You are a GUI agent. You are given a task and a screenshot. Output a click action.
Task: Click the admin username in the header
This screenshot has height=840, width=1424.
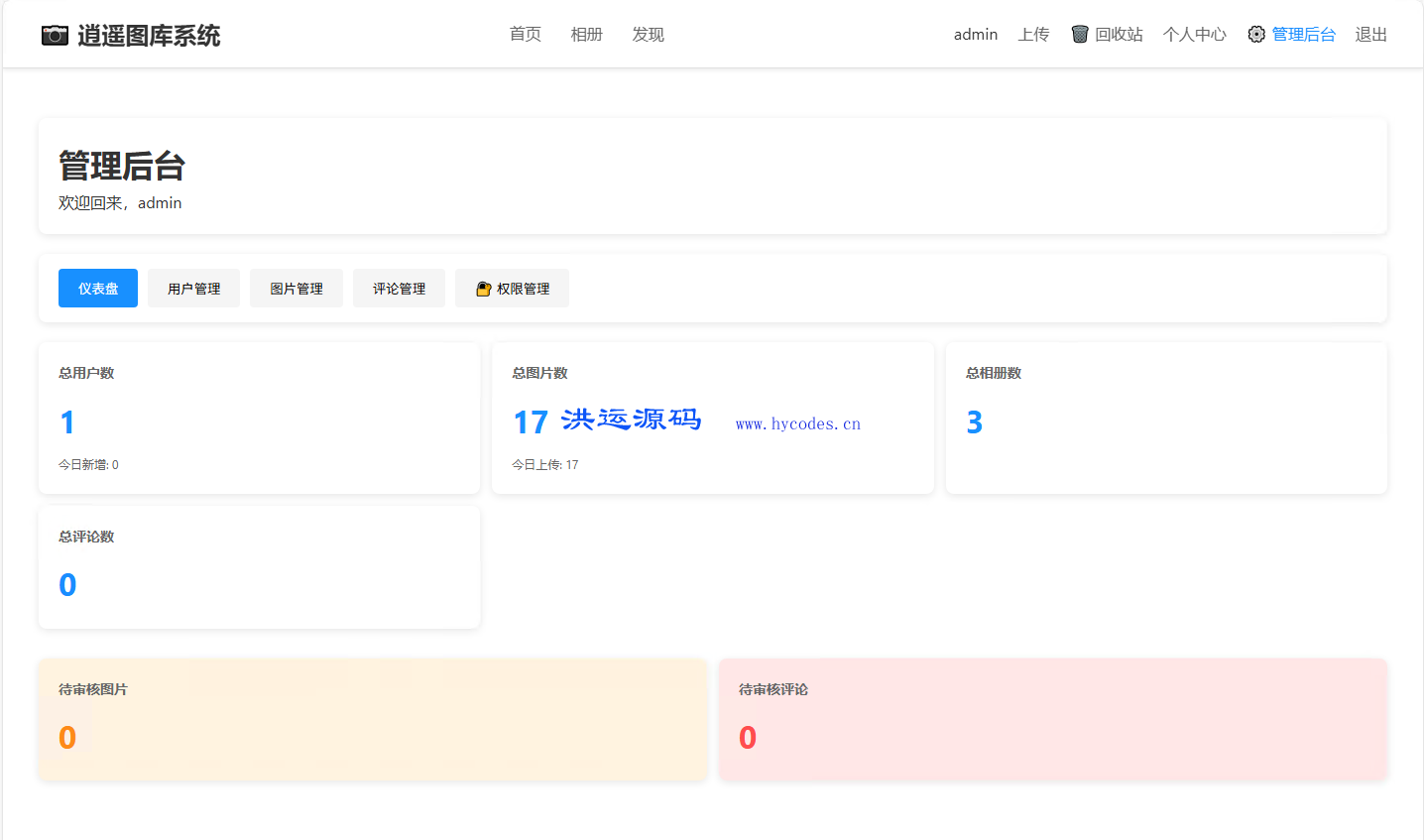click(975, 34)
